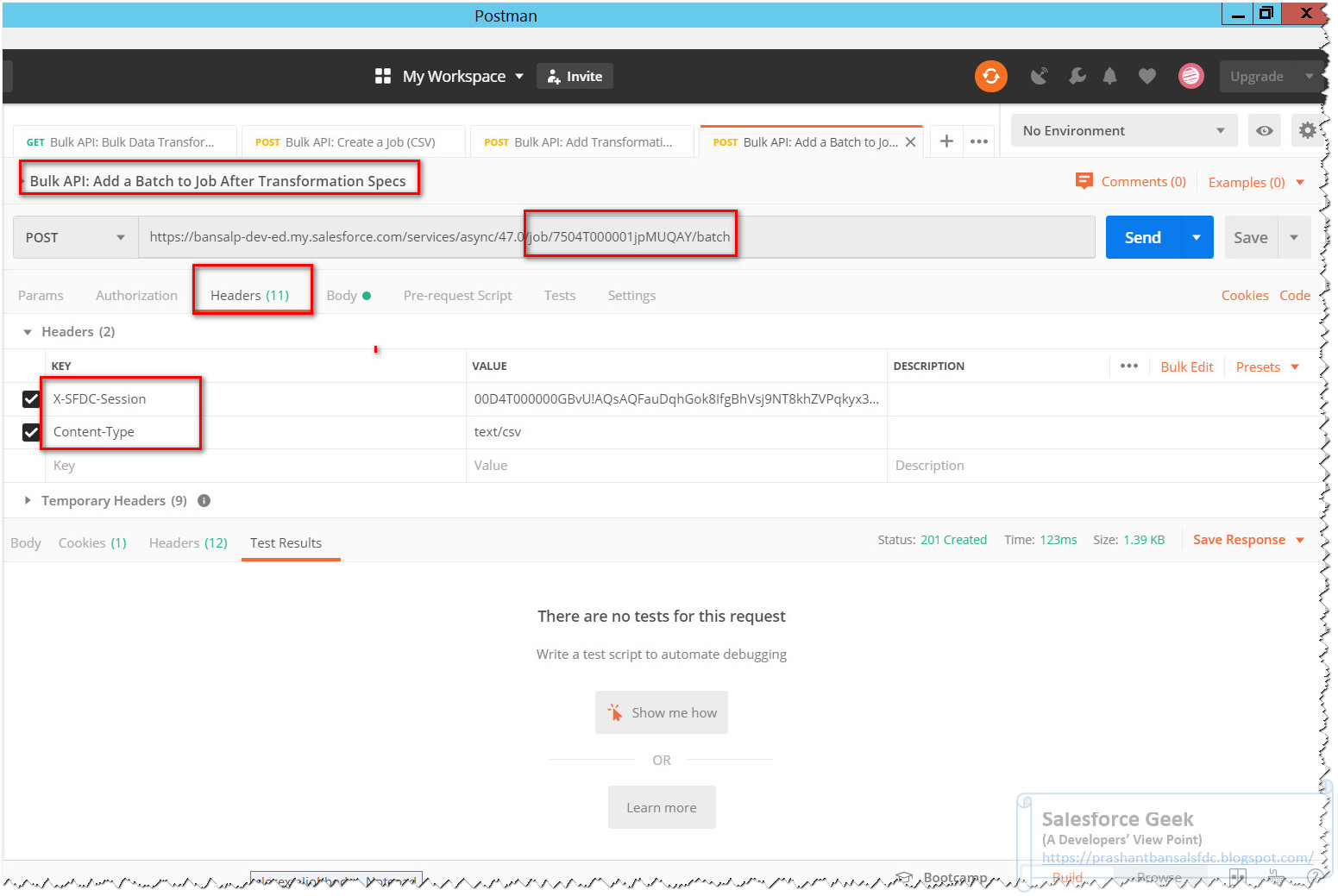Click the workspace grid icon
Screen dimensions: 1338x896
tap(383, 76)
